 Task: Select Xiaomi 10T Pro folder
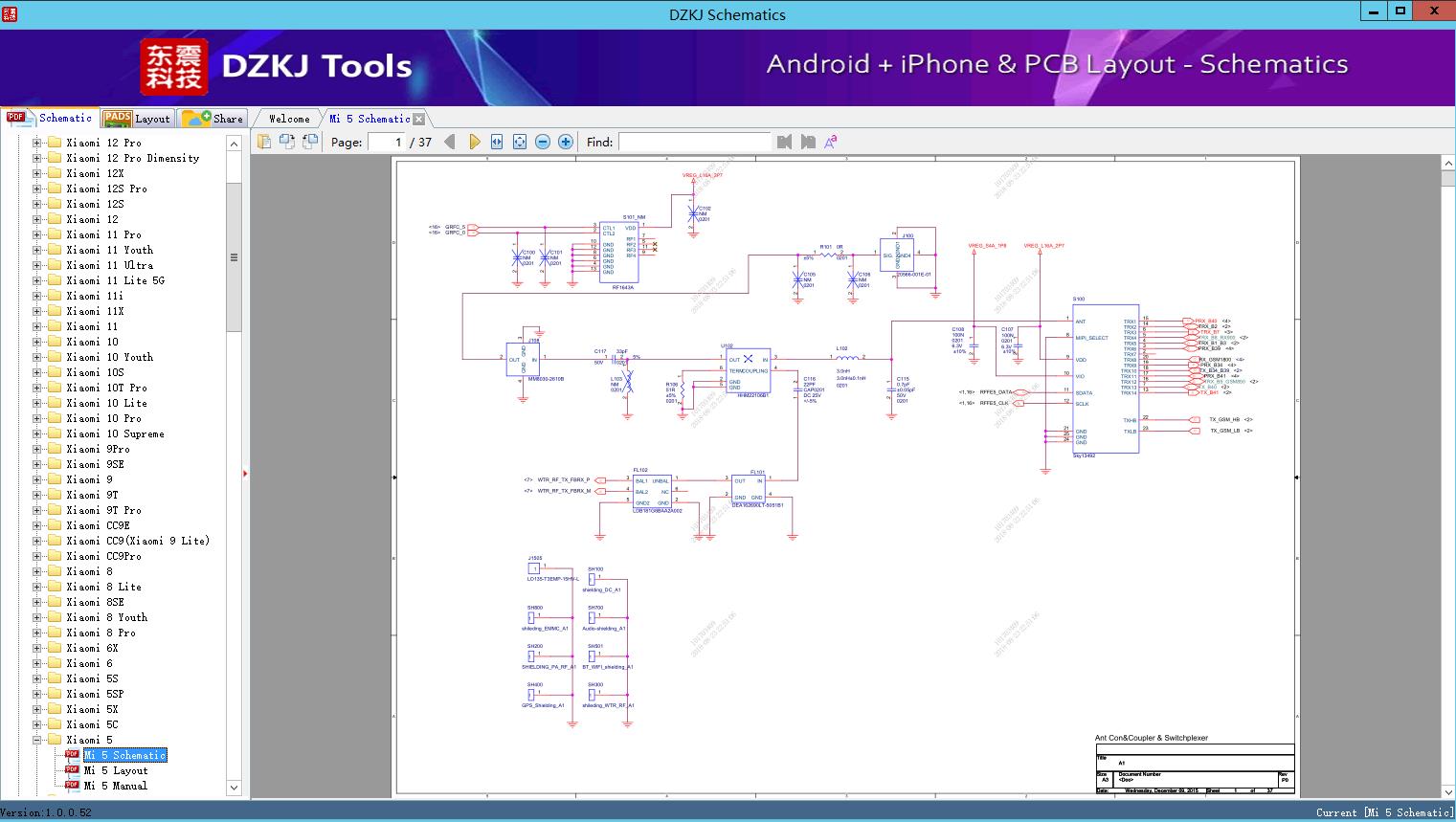click(x=106, y=388)
